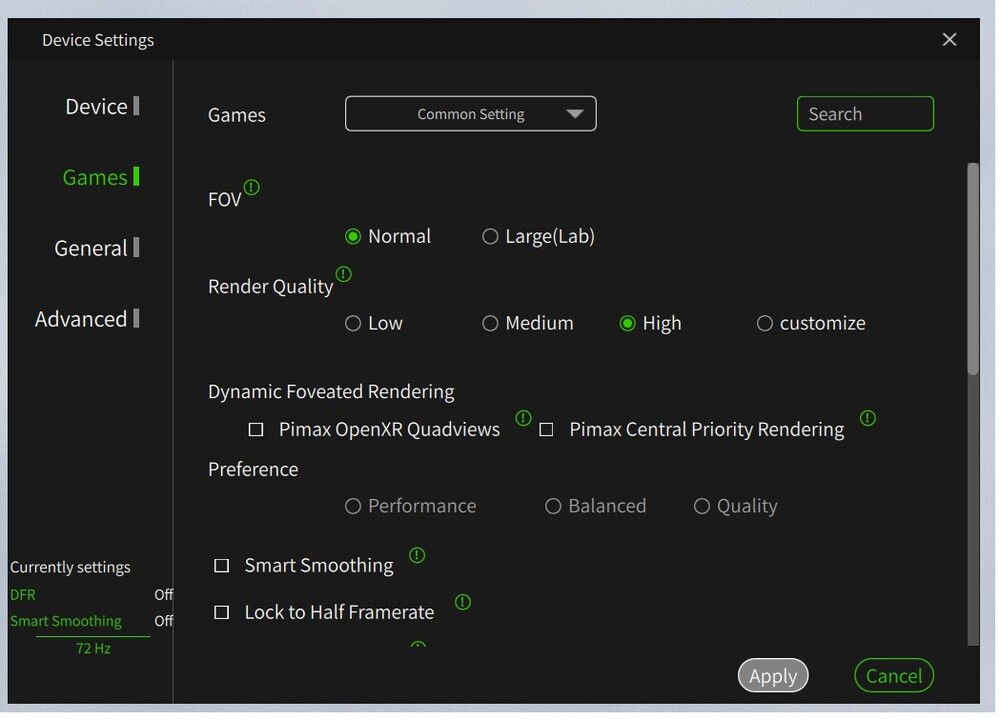The width and height of the screenshot is (1000, 719).
Task: Click the Cancel button
Action: [894, 677]
